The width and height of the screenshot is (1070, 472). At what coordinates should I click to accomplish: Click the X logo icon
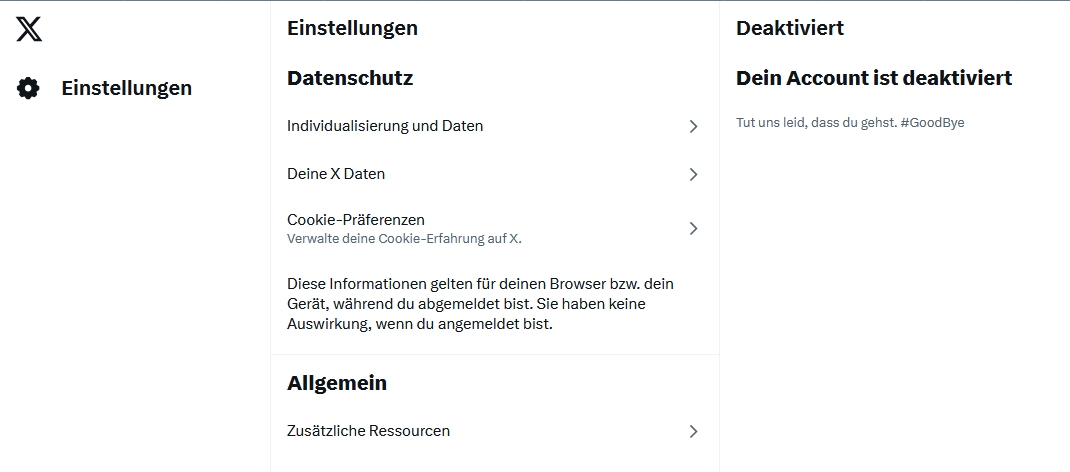point(29,29)
